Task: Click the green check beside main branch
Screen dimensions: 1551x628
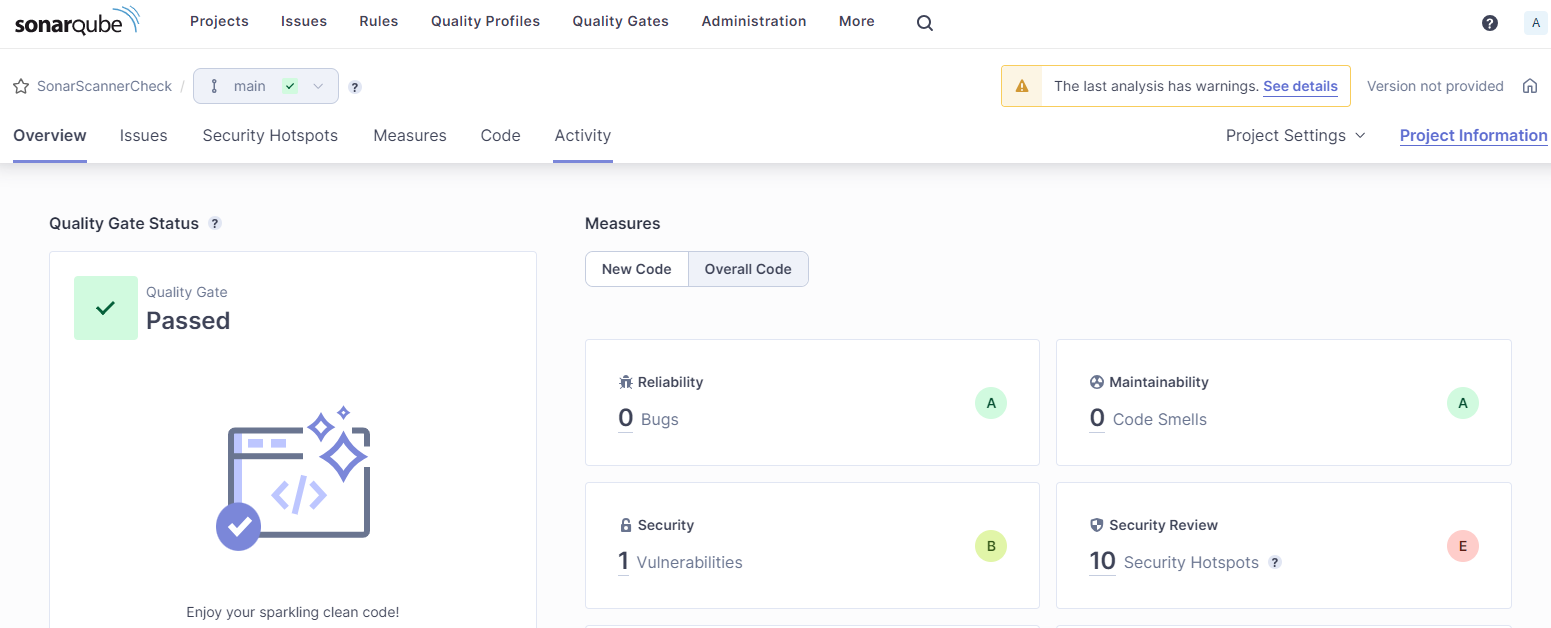Action: (x=290, y=86)
